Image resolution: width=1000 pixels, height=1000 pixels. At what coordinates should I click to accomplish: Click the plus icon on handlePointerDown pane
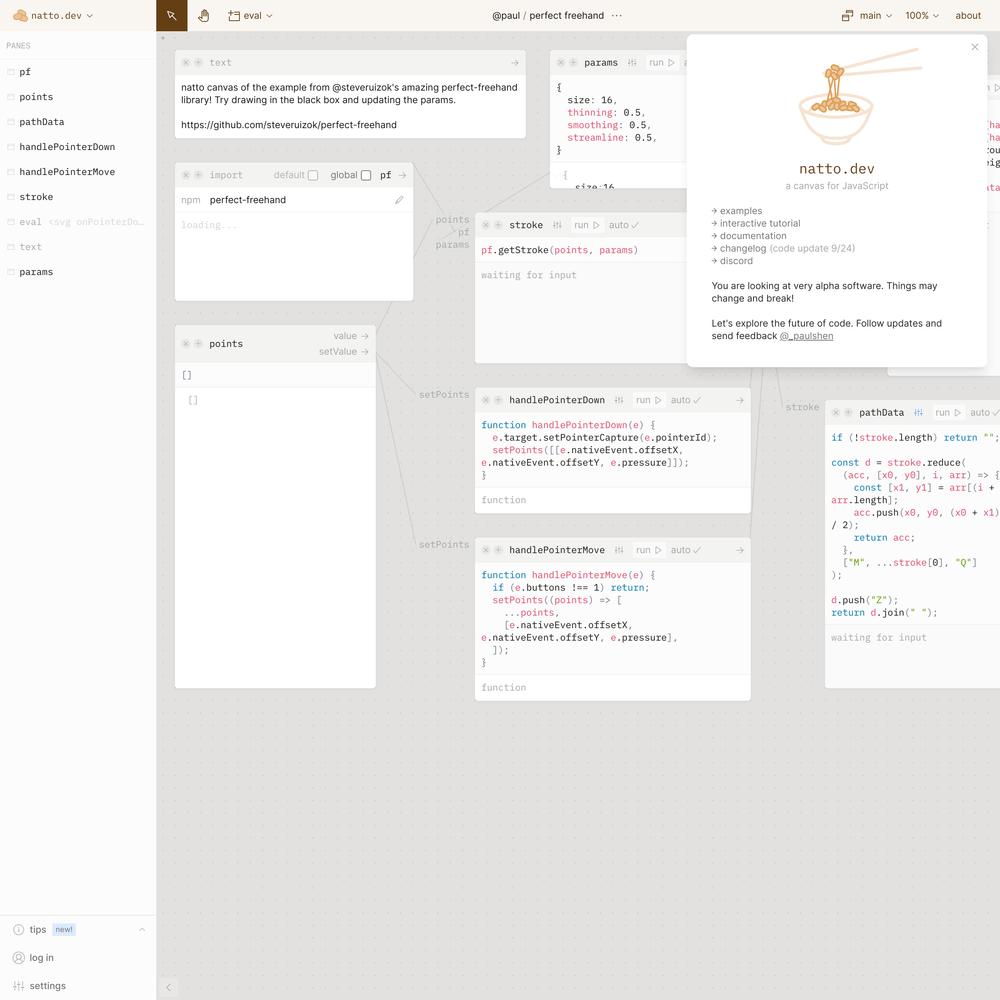coord(498,400)
